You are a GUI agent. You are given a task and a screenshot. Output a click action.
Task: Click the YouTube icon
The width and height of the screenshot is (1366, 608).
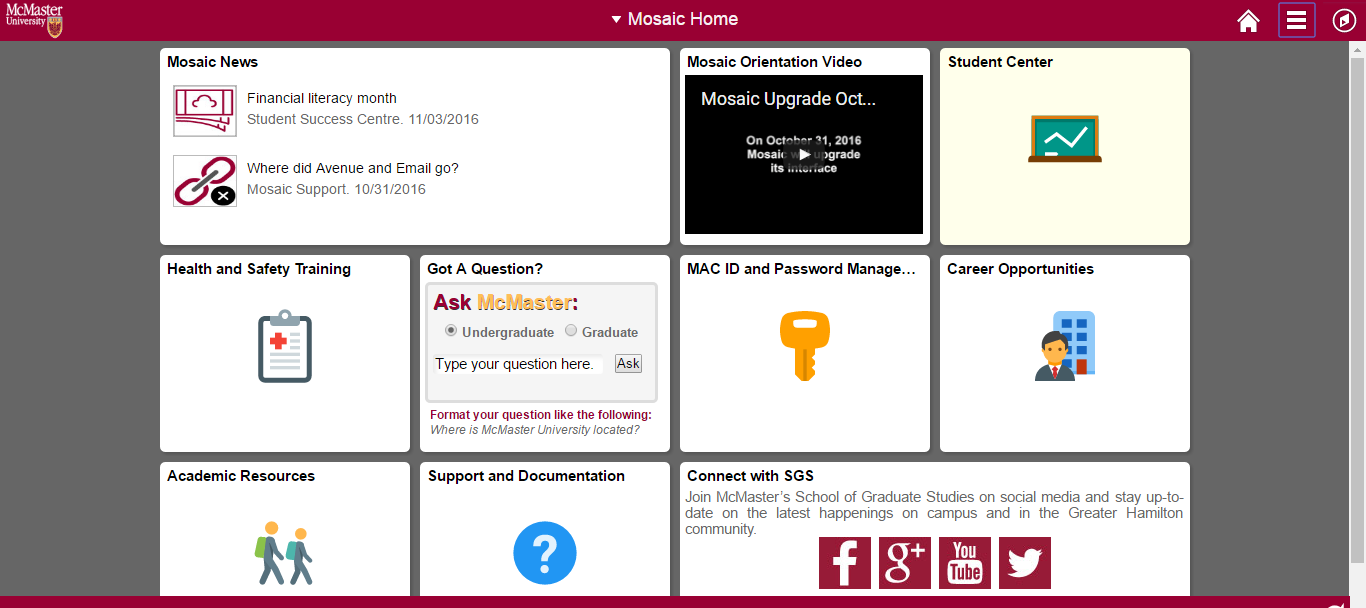click(964, 563)
